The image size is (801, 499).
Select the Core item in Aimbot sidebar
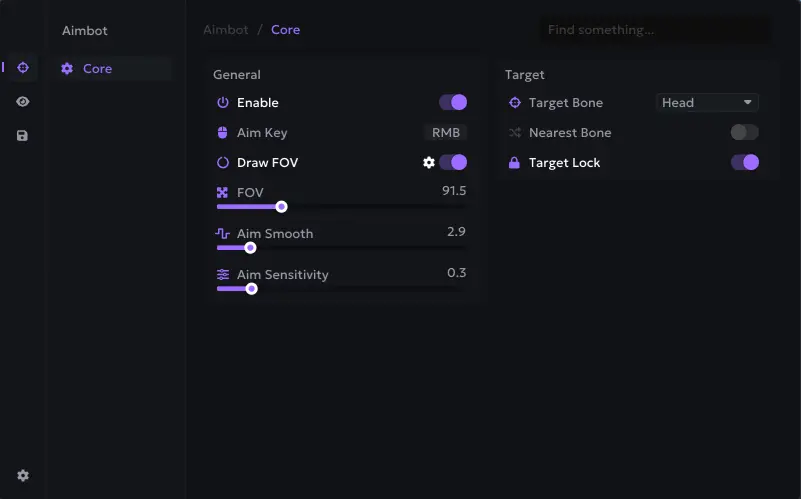(97, 69)
